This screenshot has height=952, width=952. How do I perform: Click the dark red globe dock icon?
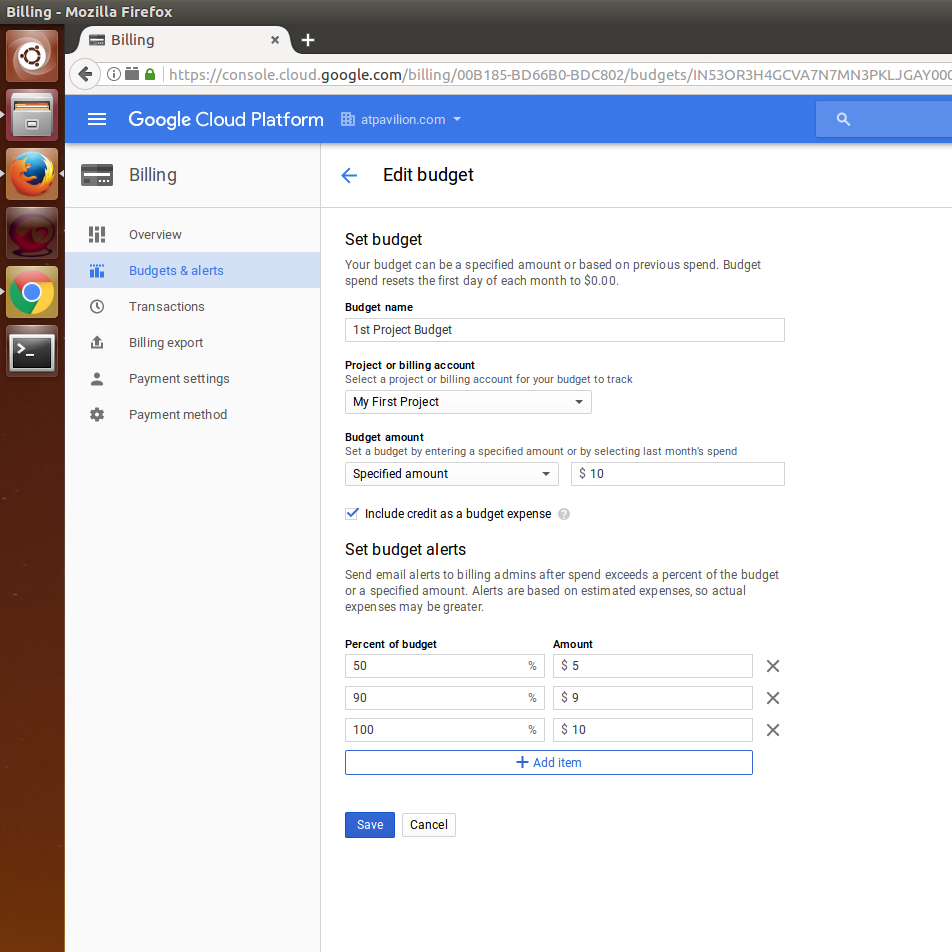(32, 233)
